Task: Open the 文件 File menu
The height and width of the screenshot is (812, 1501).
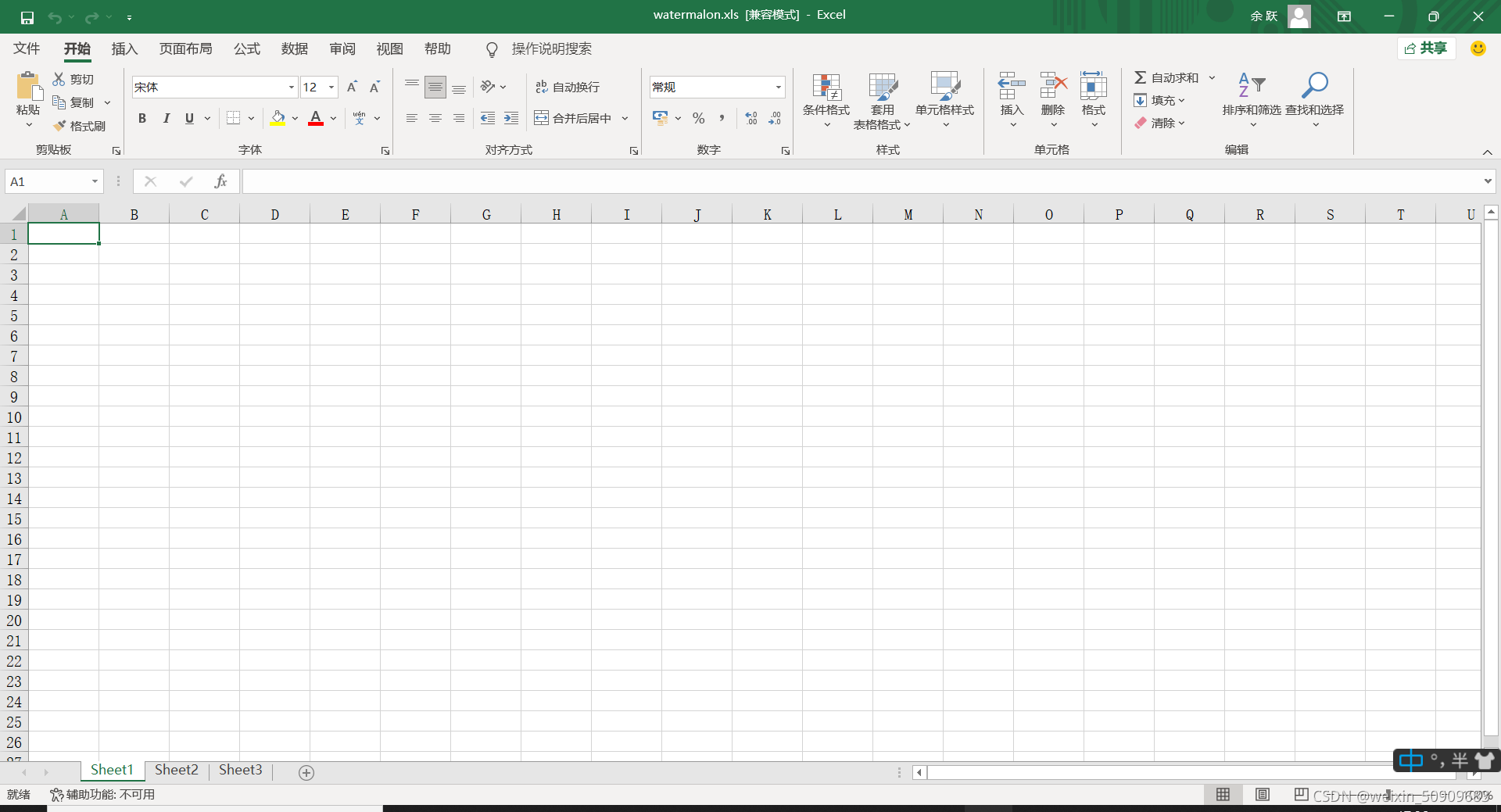Action: (x=27, y=48)
